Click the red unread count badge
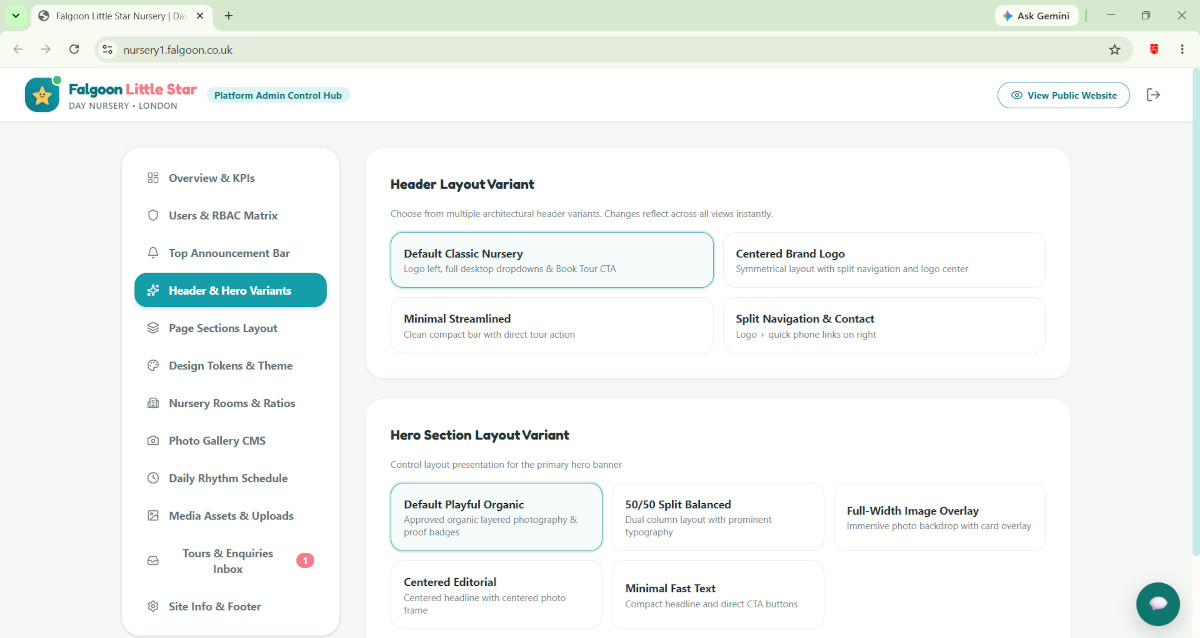The height and width of the screenshot is (638, 1200). [305, 560]
